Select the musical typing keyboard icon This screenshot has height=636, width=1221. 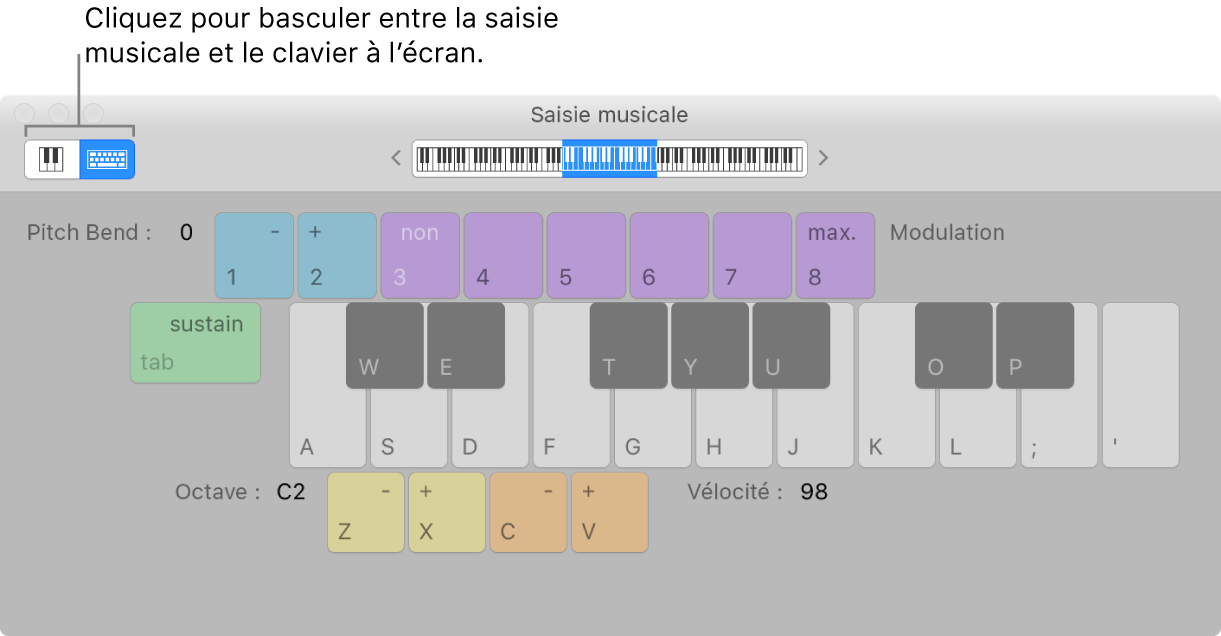tap(107, 159)
